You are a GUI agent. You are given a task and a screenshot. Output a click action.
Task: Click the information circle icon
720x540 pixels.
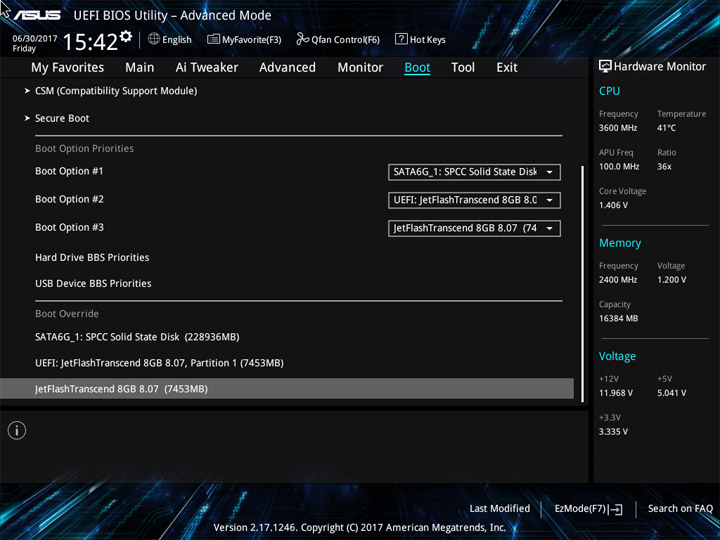(17, 430)
